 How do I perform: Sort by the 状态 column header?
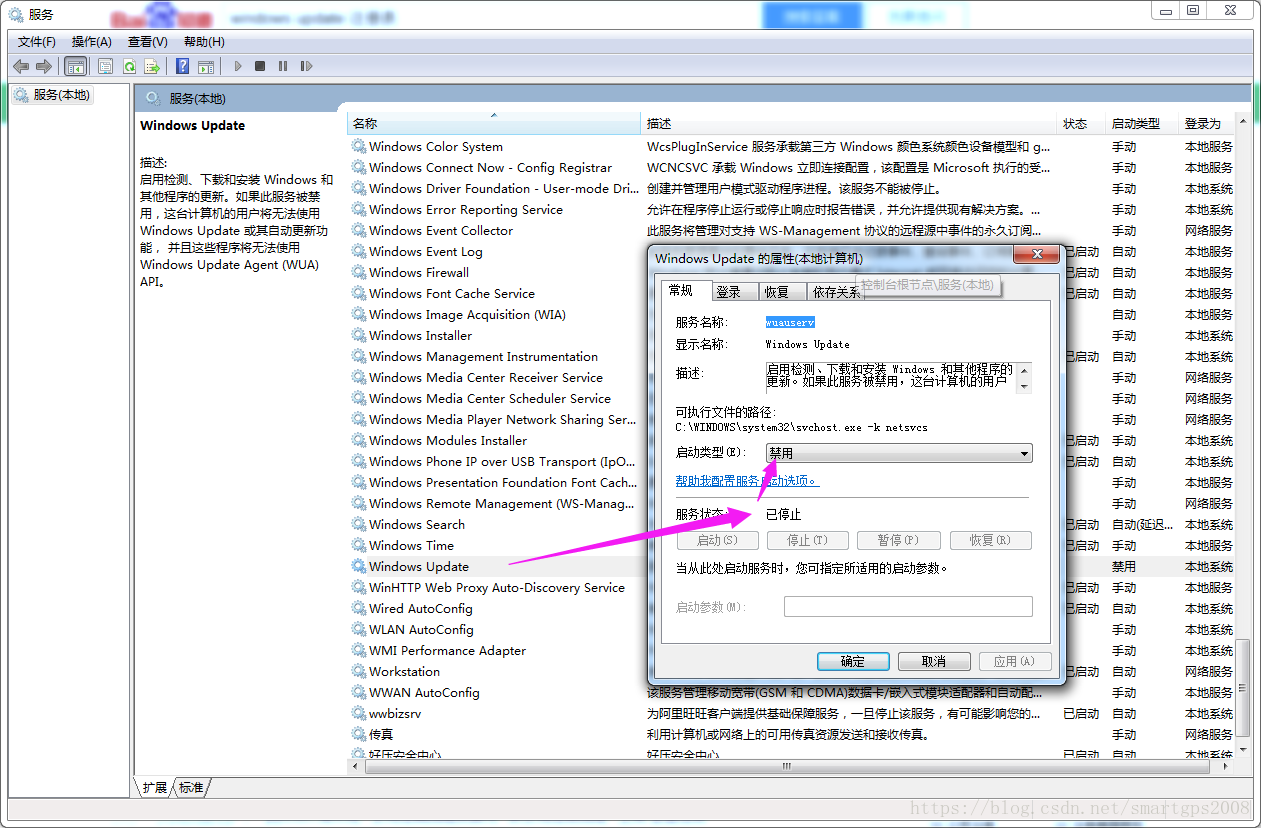(1081, 123)
